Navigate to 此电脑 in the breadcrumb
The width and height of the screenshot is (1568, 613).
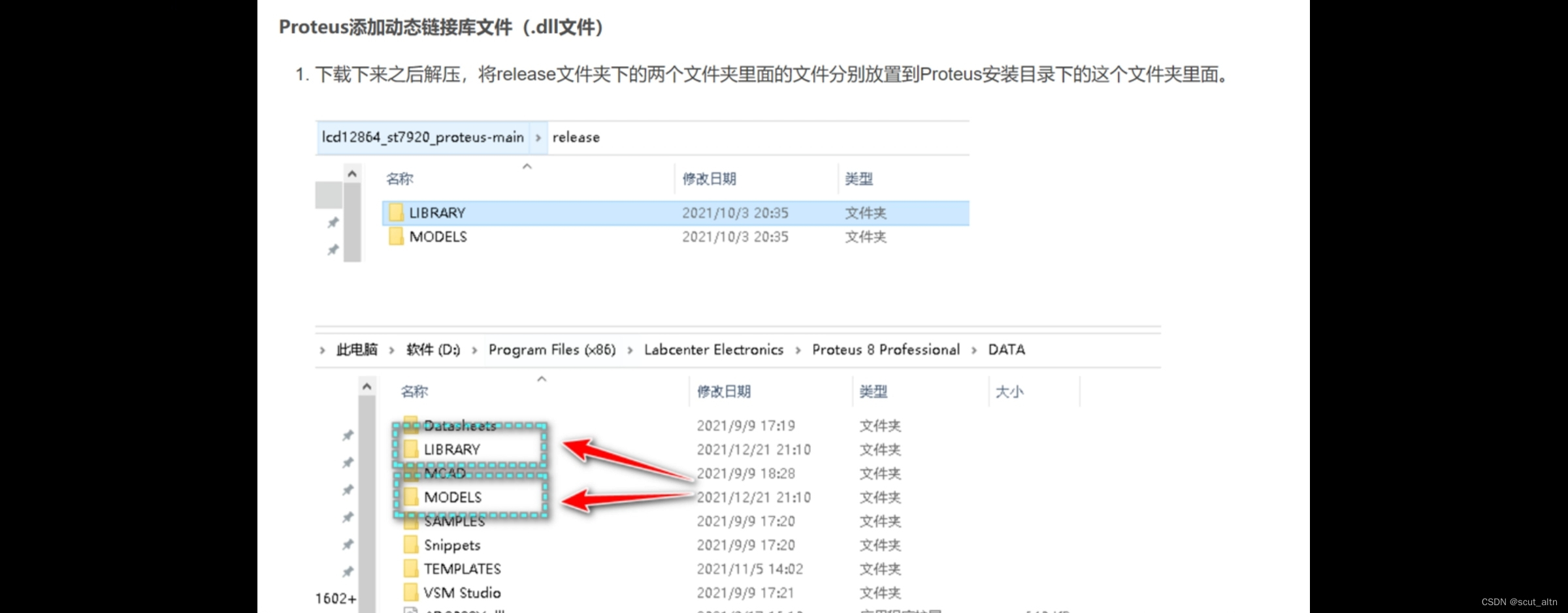pos(357,349)
